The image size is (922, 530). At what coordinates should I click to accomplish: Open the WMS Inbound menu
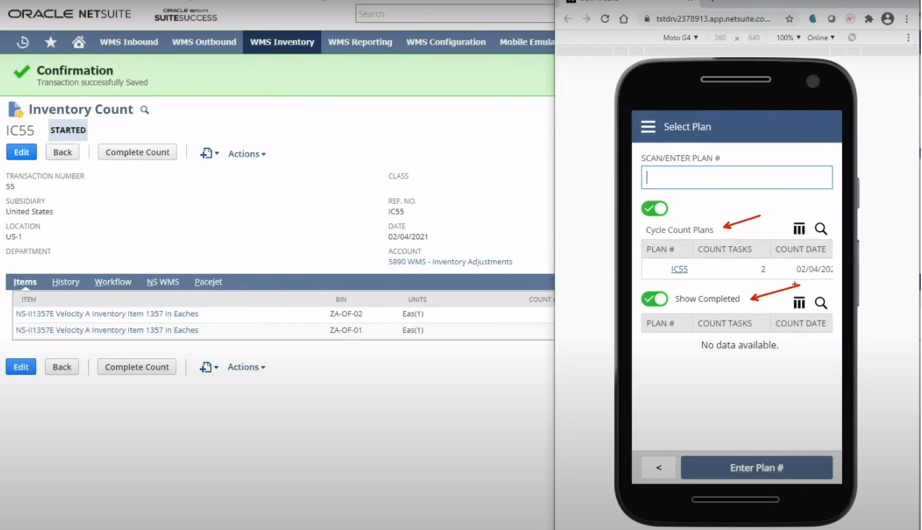129,42
